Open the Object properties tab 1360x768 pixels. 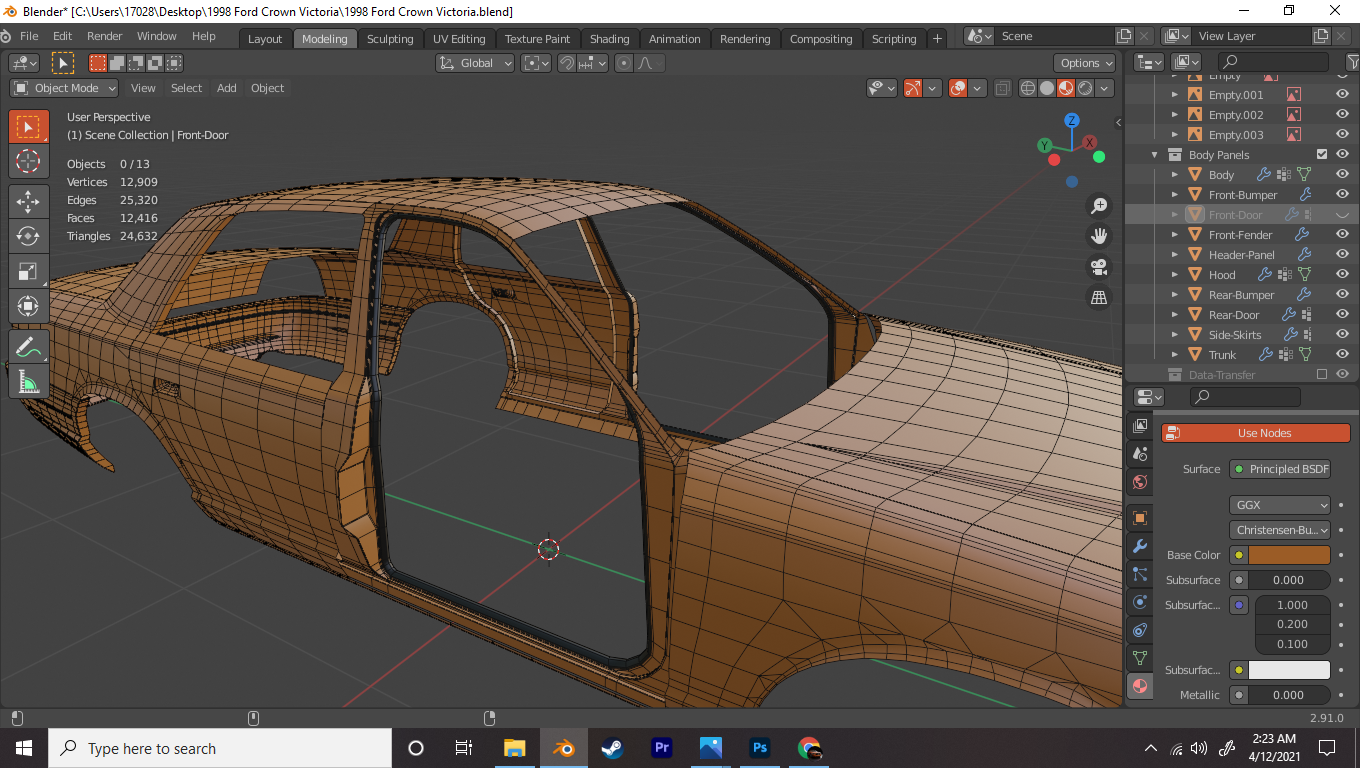click(1139, 518)
